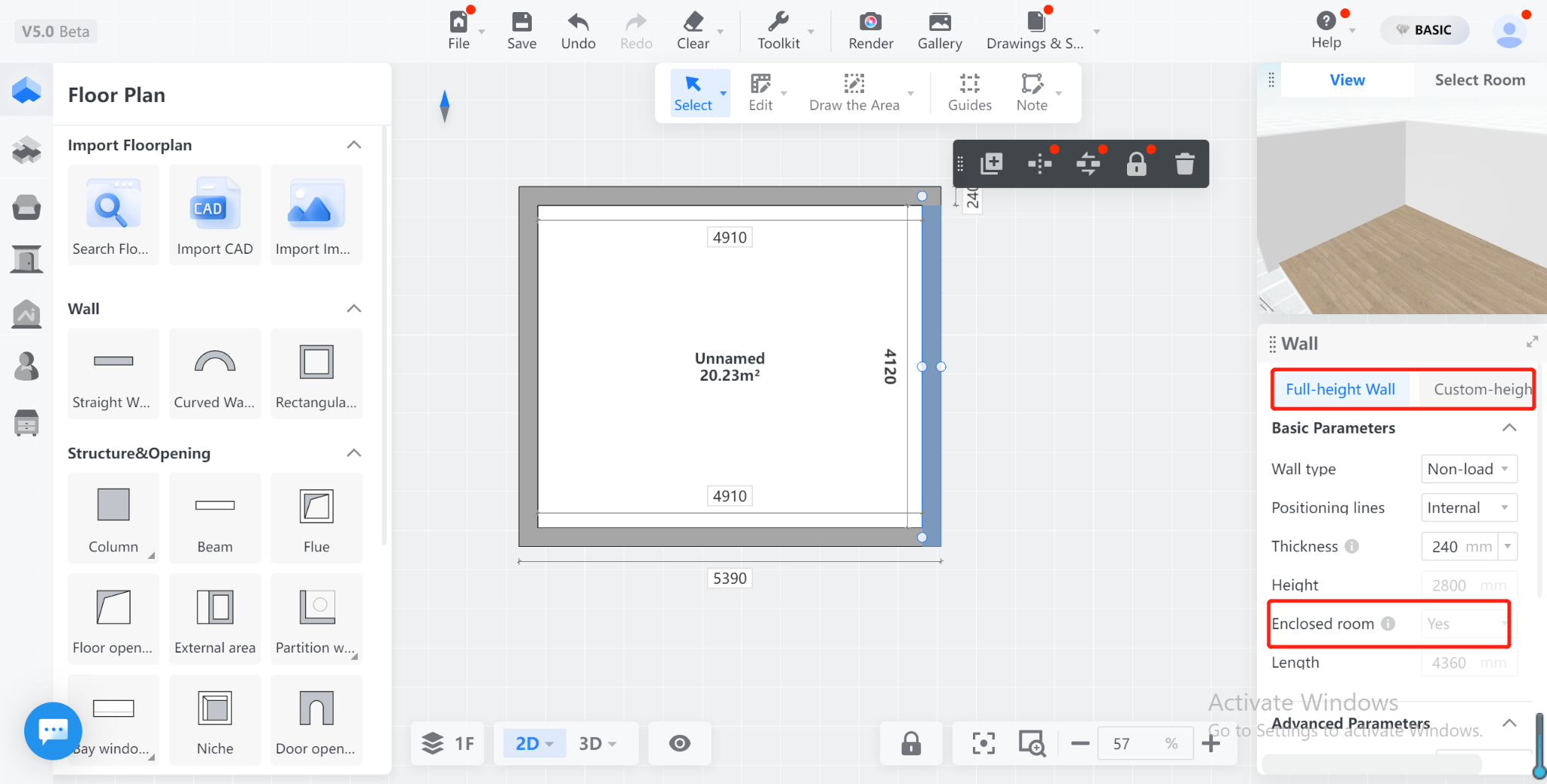Toggle the bottom canvas lock button

(x=911, y=743)
